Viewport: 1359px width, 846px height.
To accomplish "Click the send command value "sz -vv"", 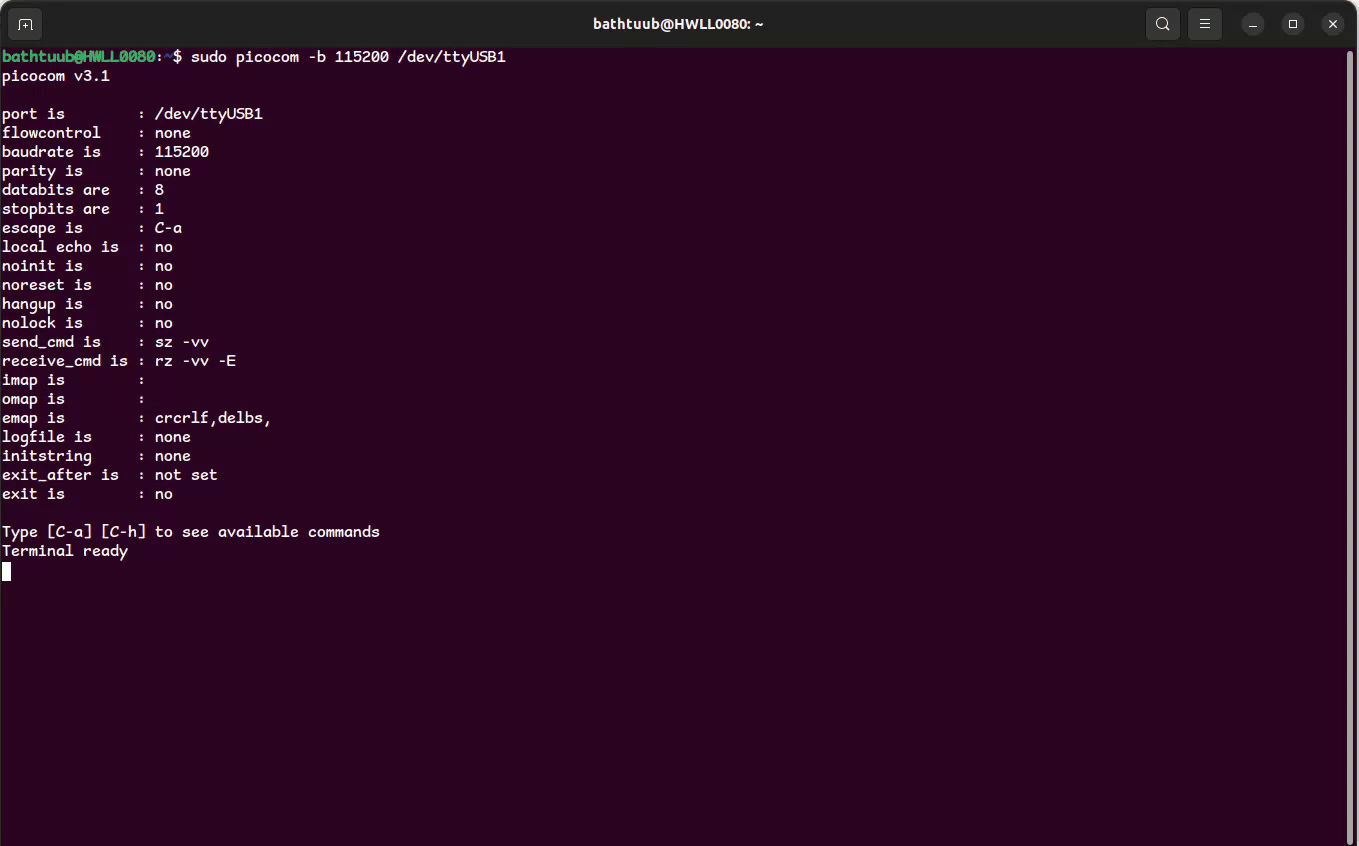I will 182,342.
